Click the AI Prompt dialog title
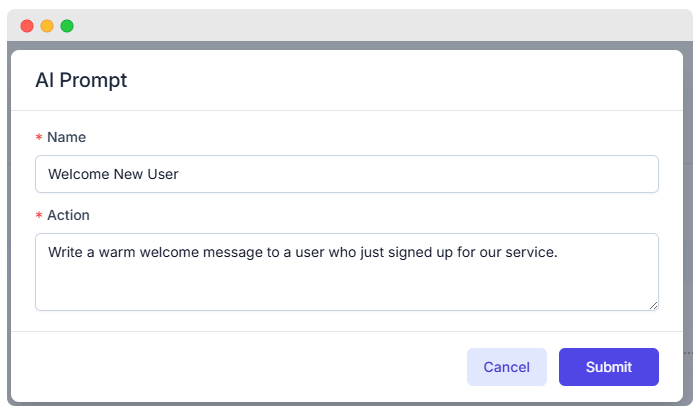 coord(81,80)
